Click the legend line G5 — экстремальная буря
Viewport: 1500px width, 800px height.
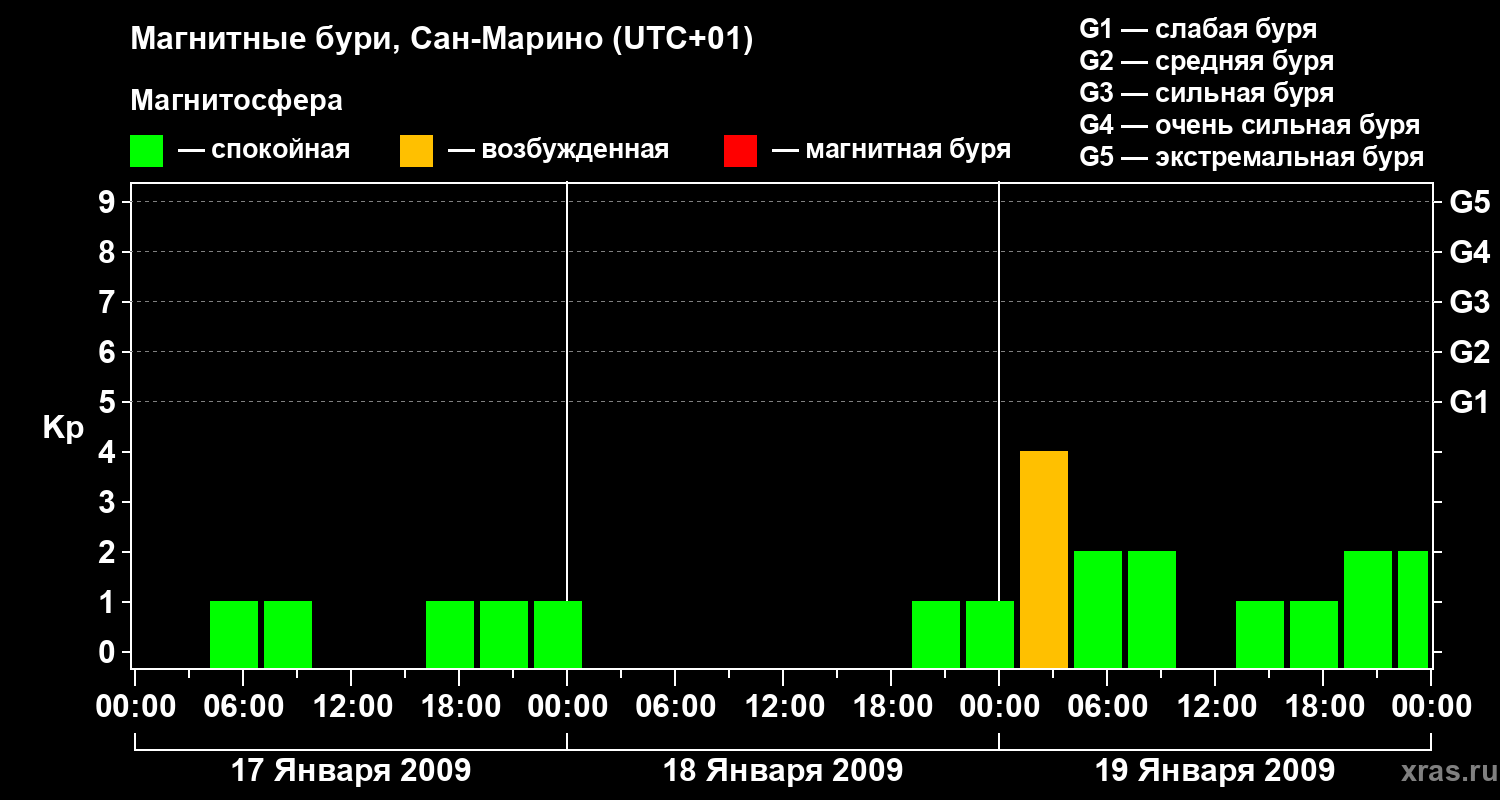coord(1252,157)
